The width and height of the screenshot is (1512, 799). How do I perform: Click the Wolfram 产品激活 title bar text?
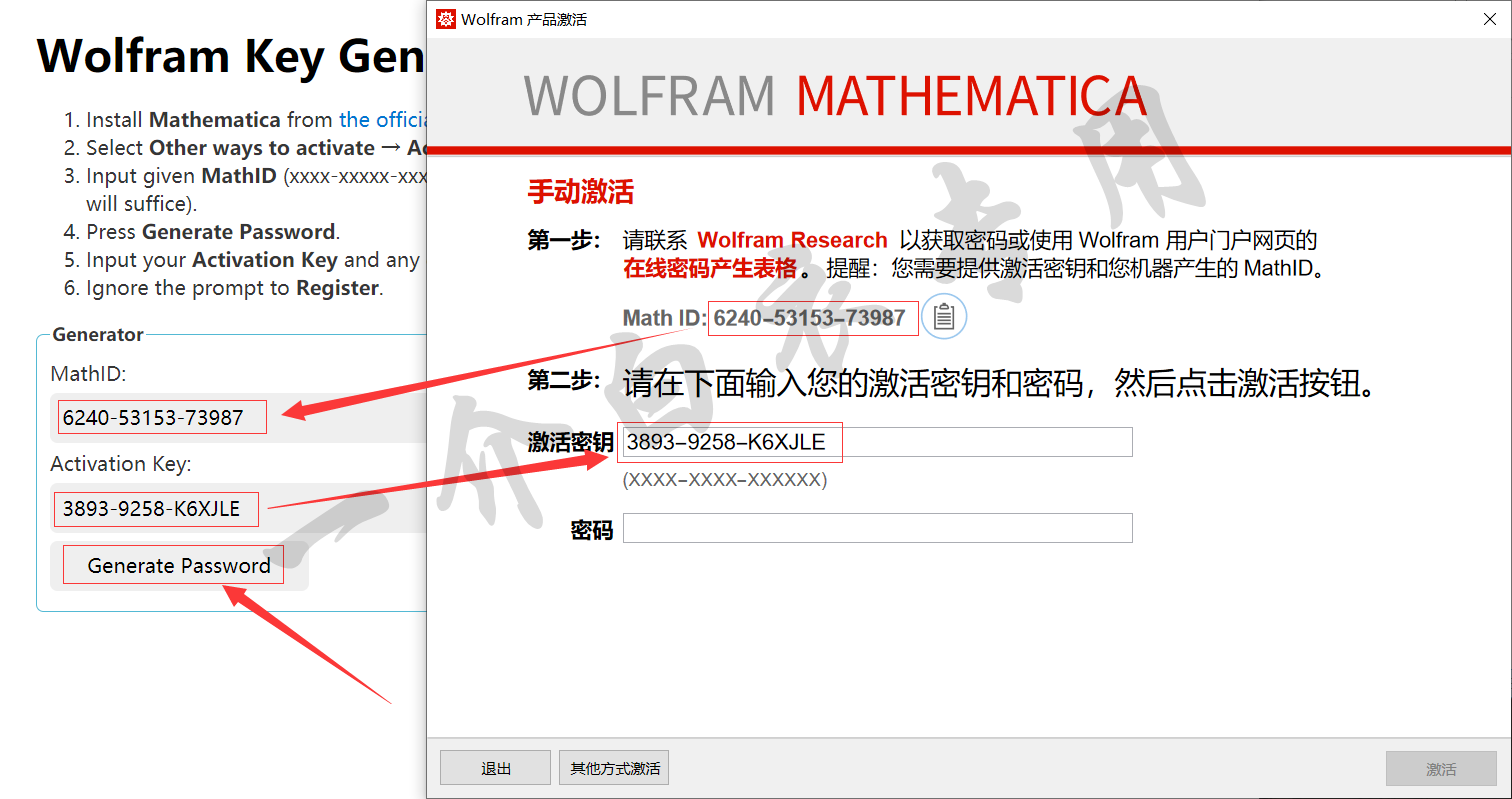click(524, 19)
